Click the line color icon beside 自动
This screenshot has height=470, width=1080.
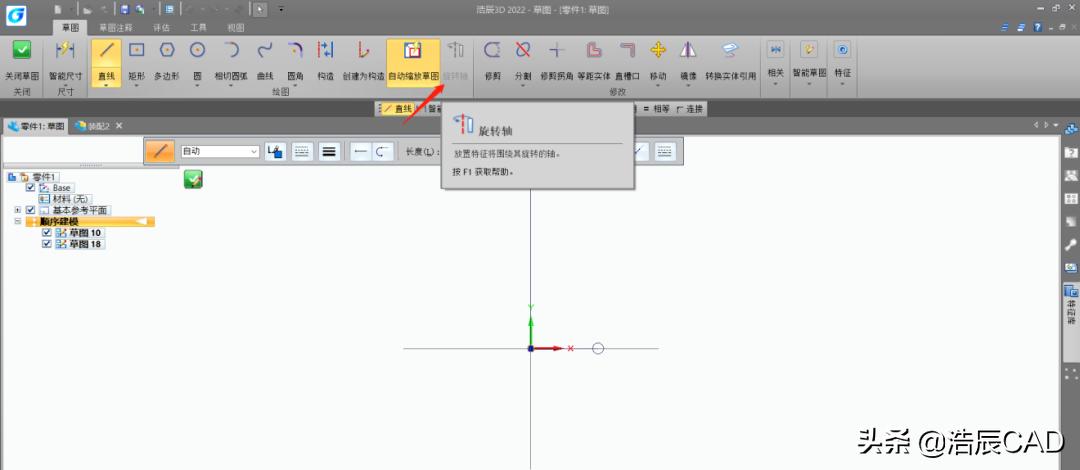pyautogui.click(x=276, y=152)
